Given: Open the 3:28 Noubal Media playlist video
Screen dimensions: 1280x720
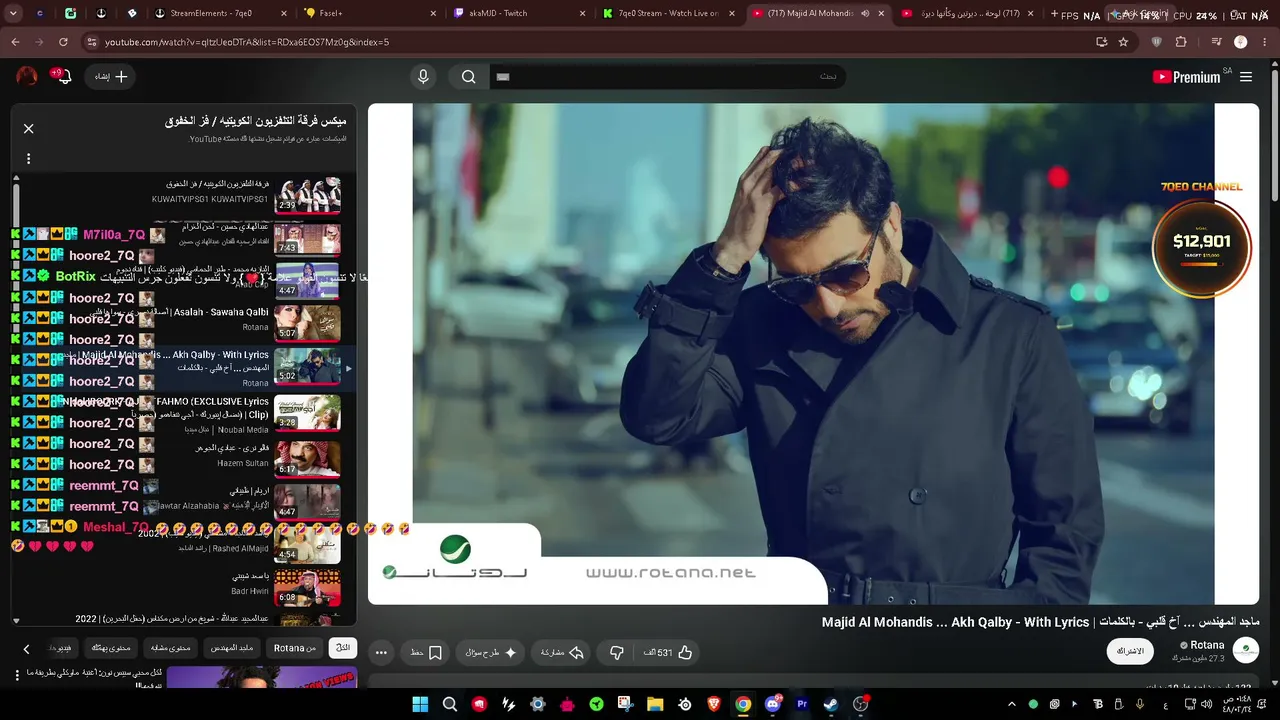Looking at the screenshot, I should point(307,412).
